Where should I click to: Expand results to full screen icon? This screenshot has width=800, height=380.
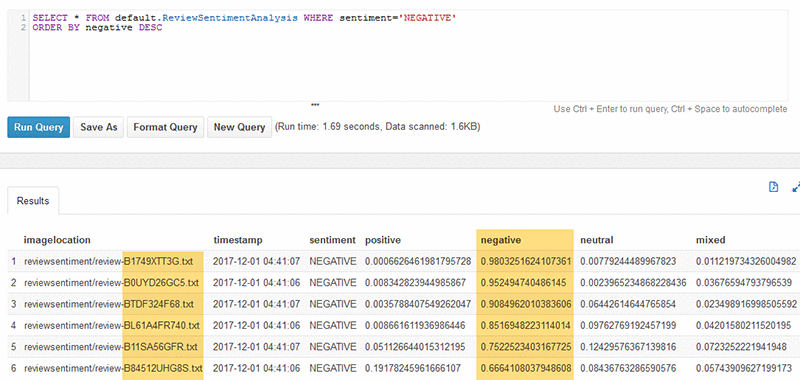coord(796,187)
